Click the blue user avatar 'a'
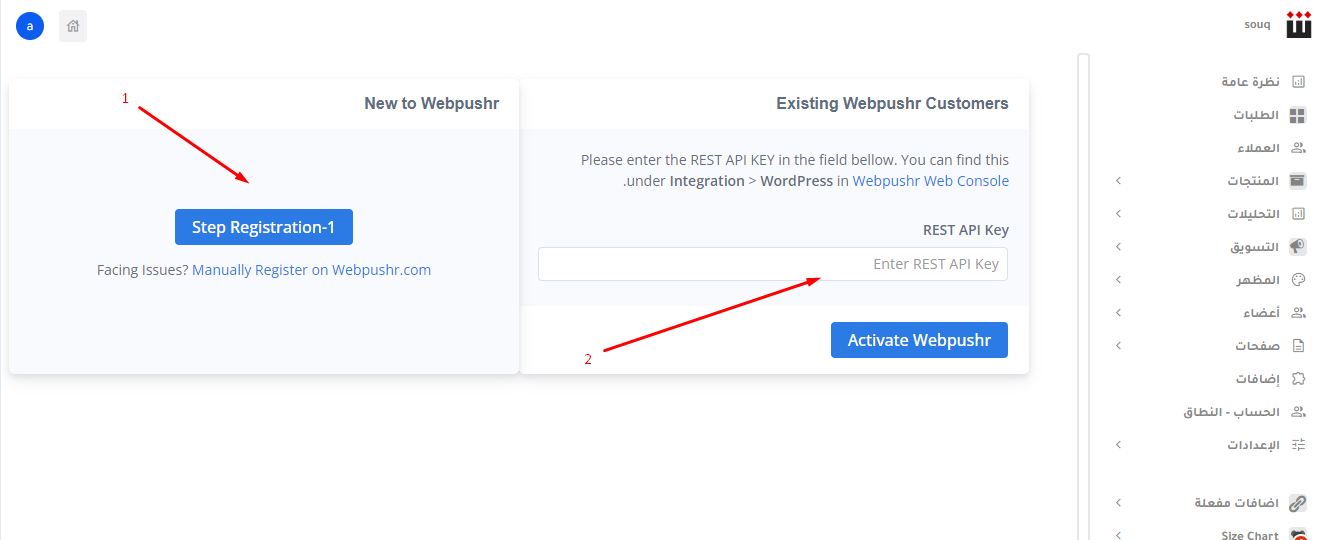 (x=30, y=26)
